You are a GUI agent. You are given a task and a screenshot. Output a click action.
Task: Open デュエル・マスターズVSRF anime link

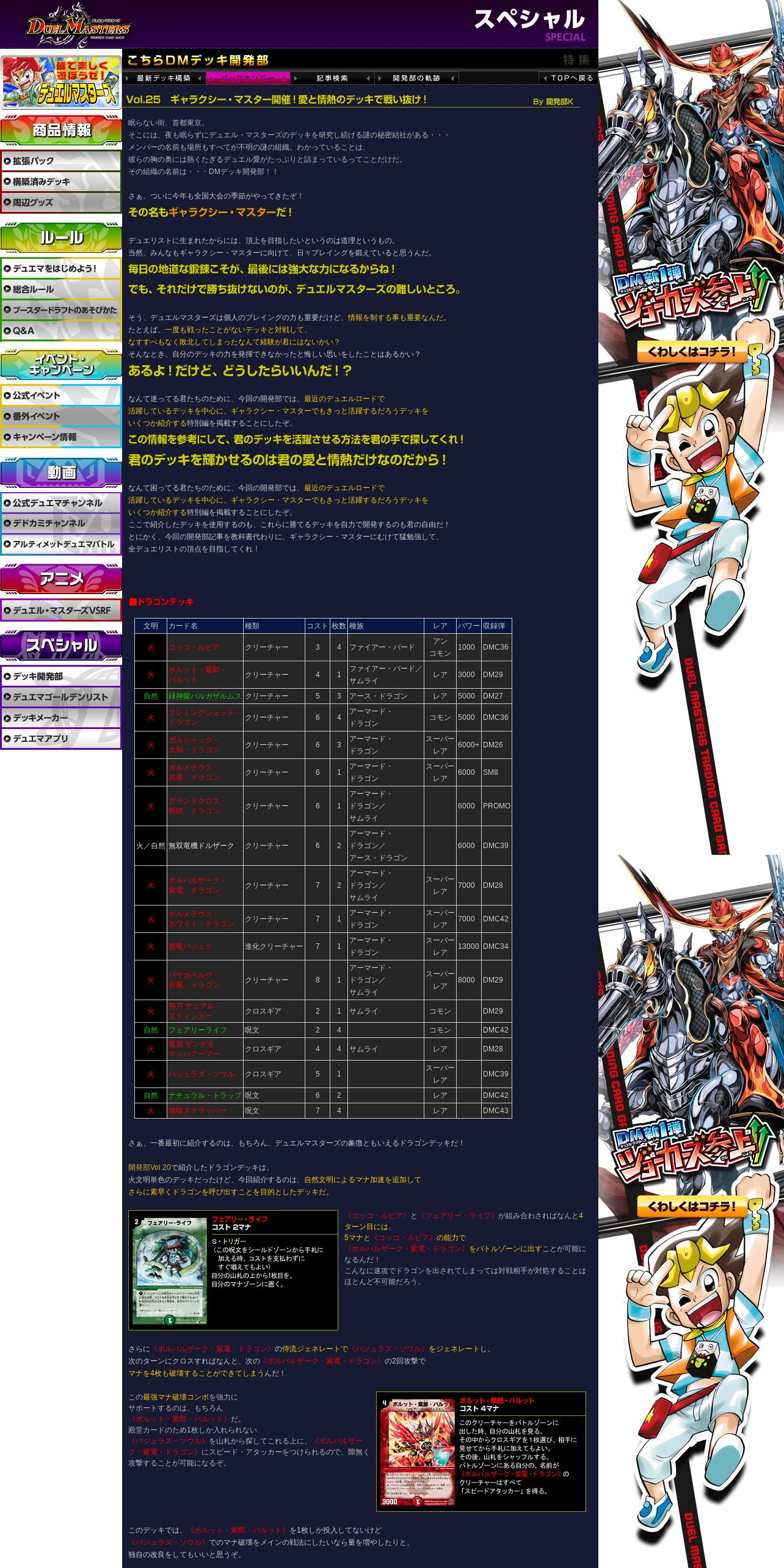coord(61,611)
